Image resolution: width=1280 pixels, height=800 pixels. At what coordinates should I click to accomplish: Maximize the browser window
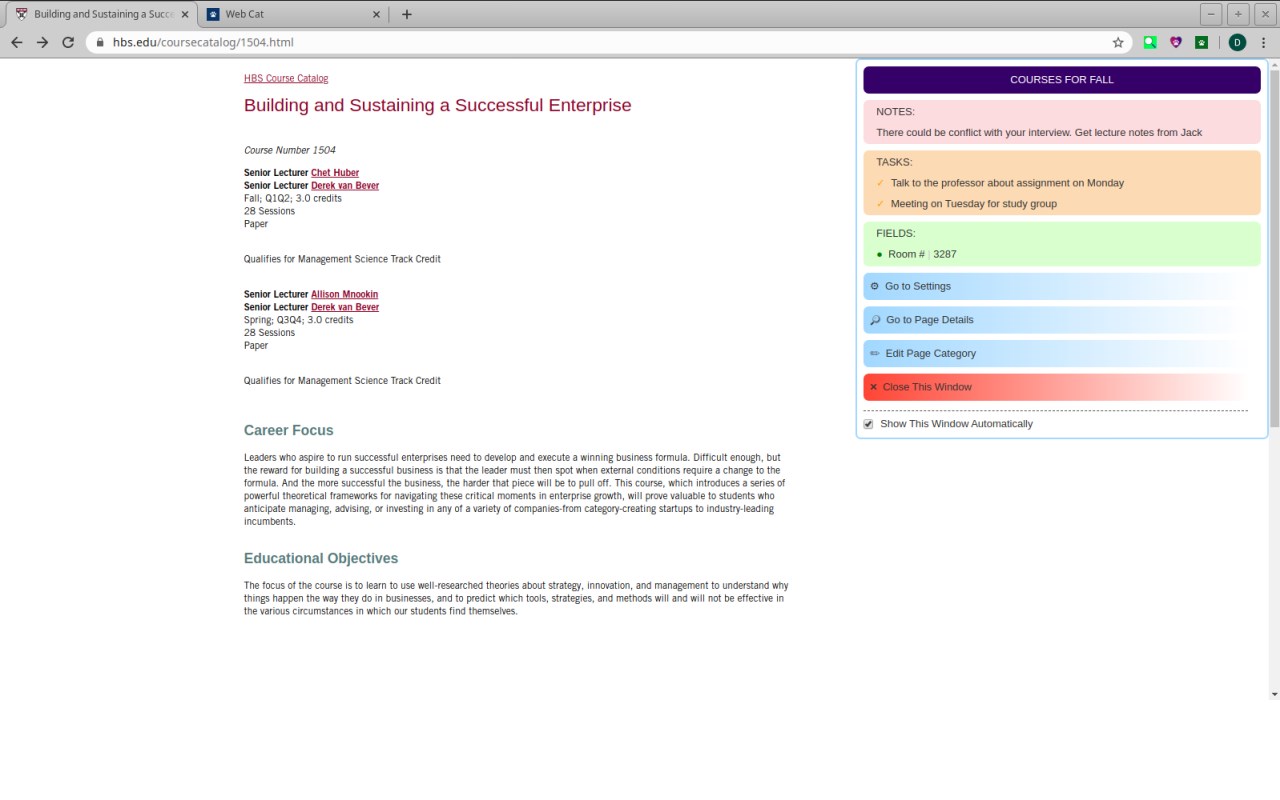(1238, 14)
